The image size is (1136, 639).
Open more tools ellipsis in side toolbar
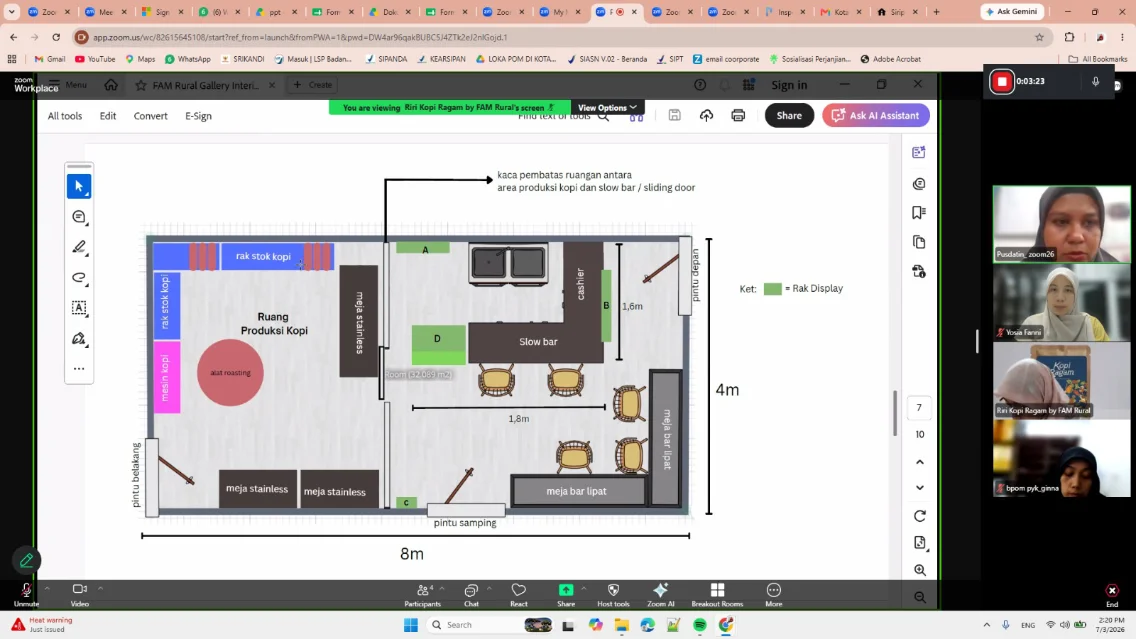point(79,369)
